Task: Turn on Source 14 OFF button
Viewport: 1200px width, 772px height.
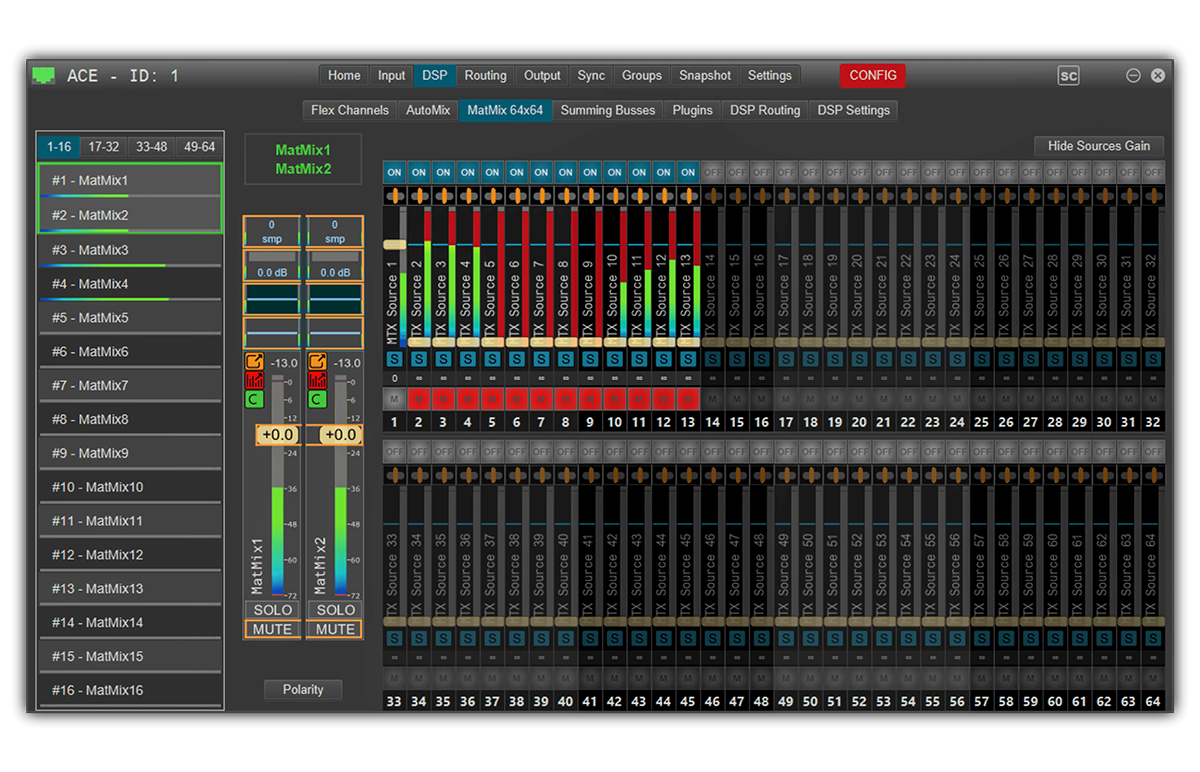Action: click(x=712, y=172)
